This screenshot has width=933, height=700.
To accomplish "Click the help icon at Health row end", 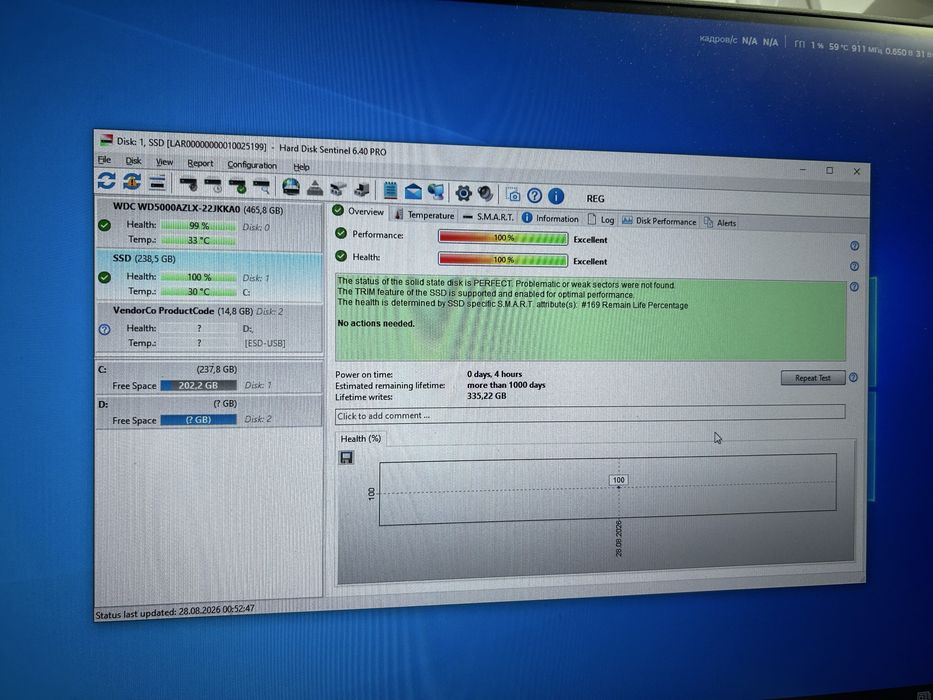I will pos(854,266).
